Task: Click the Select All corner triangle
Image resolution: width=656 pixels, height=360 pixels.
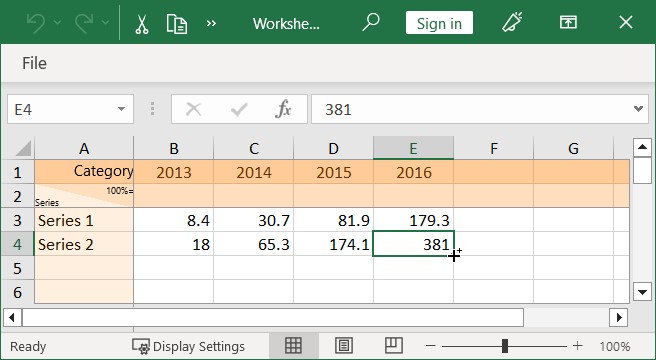Action: pos(22,148)
